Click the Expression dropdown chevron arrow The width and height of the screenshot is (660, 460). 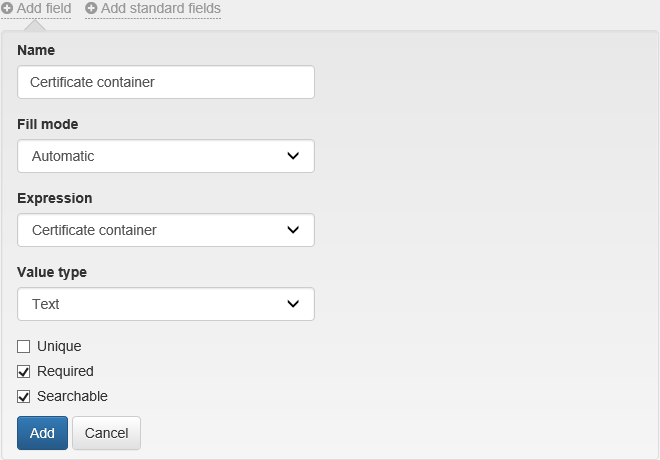[293, 230]
